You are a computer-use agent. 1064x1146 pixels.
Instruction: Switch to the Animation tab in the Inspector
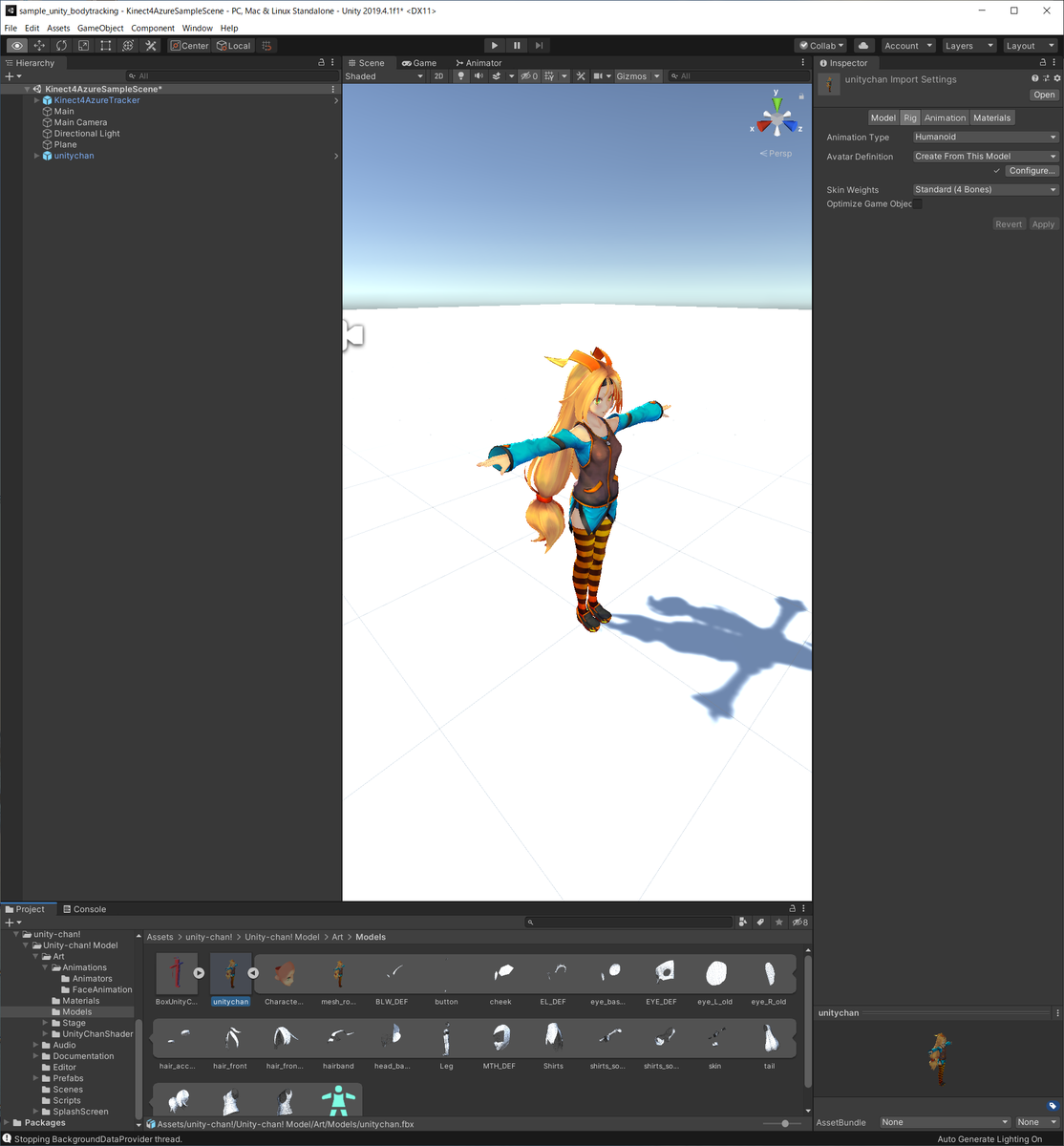tap(945, 117)
